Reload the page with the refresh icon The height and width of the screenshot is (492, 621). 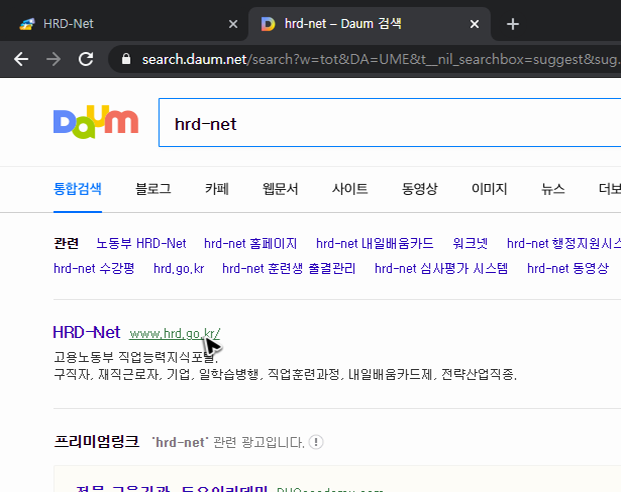pos(86,59)
